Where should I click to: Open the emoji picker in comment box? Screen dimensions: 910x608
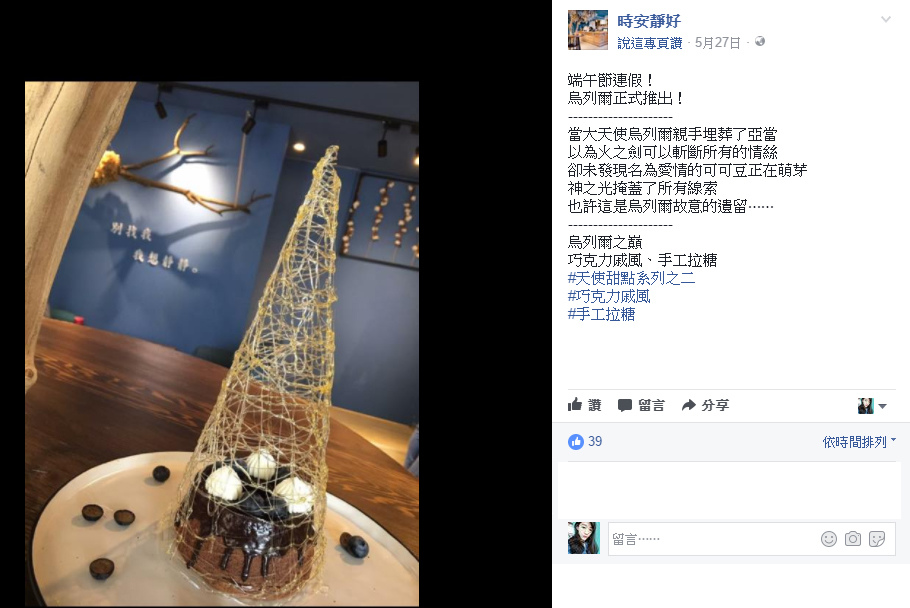[x=829, y=539]
